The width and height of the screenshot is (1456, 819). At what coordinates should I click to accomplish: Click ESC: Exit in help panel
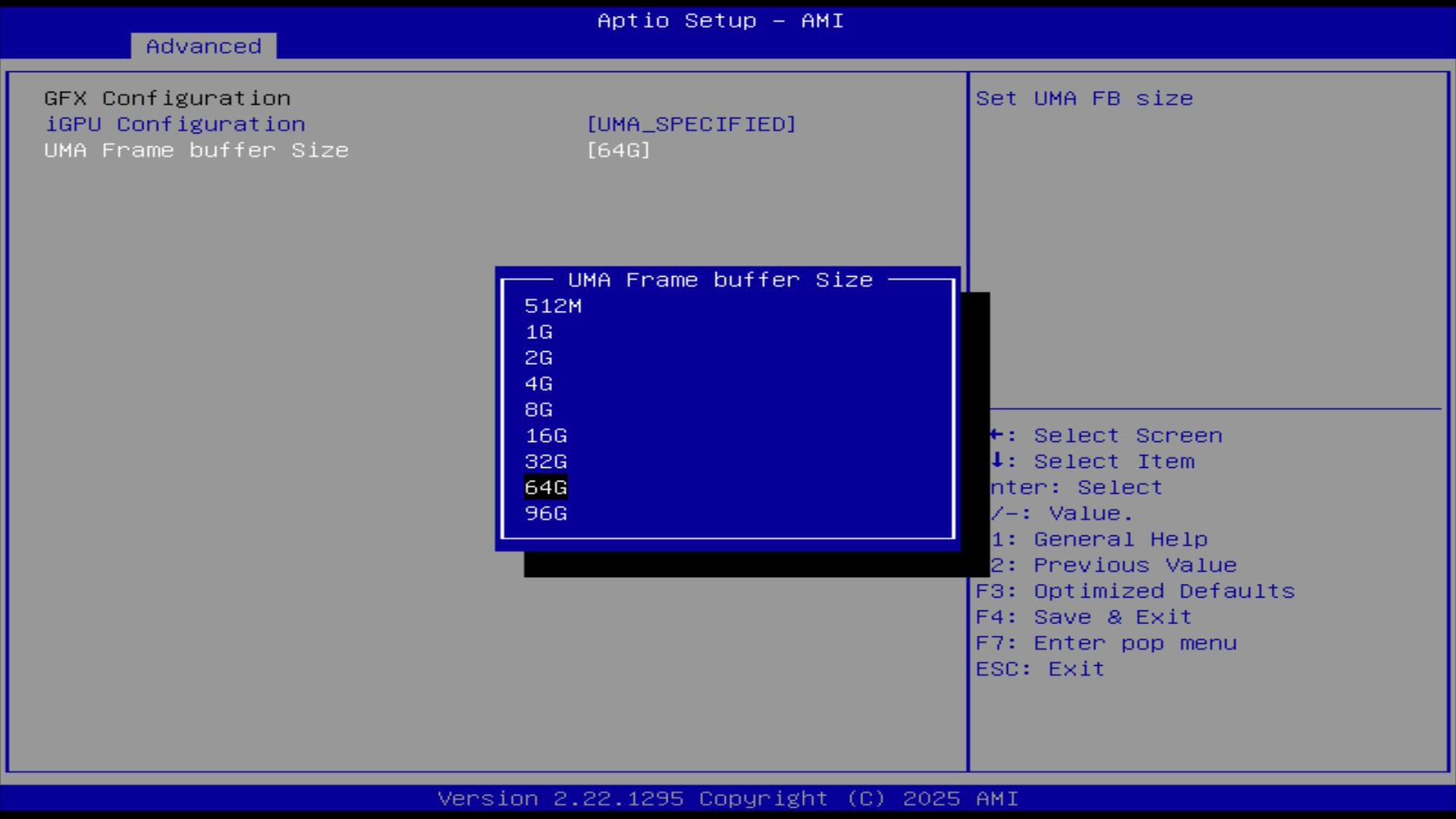coord(1039,669)
